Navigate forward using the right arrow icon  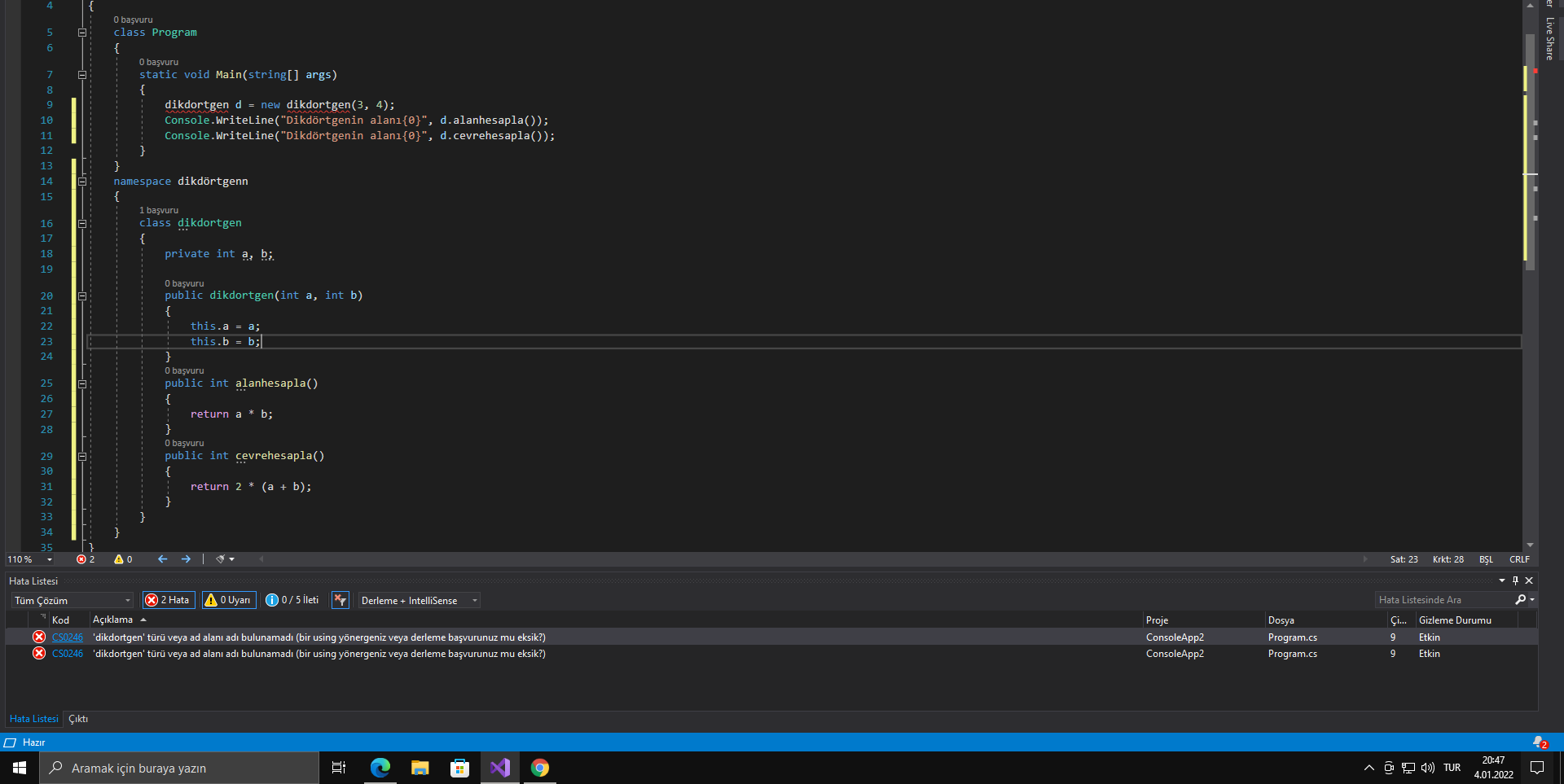pyautogui.click(x=186, y=559)
